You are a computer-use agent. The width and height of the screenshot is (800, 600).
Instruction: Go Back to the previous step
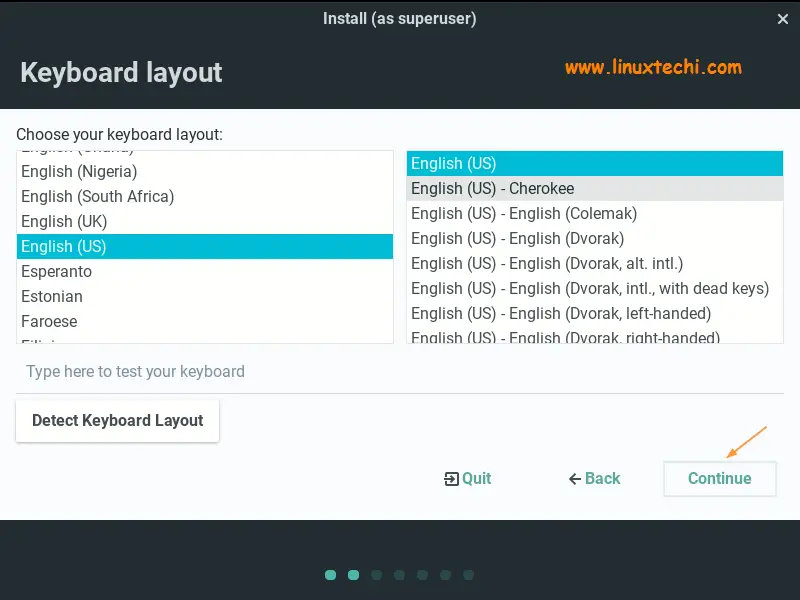(595, 479)
